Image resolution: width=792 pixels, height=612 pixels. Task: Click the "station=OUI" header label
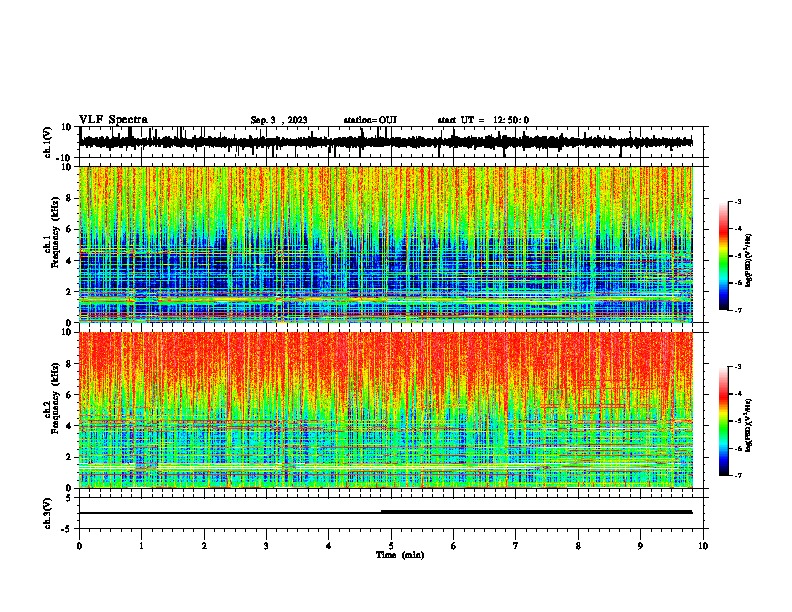[x=370, y=120]
